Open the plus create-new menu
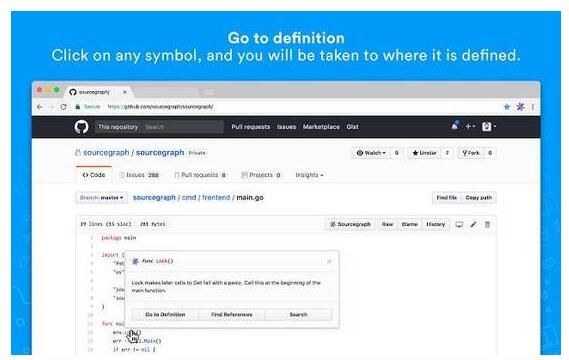 470,126
